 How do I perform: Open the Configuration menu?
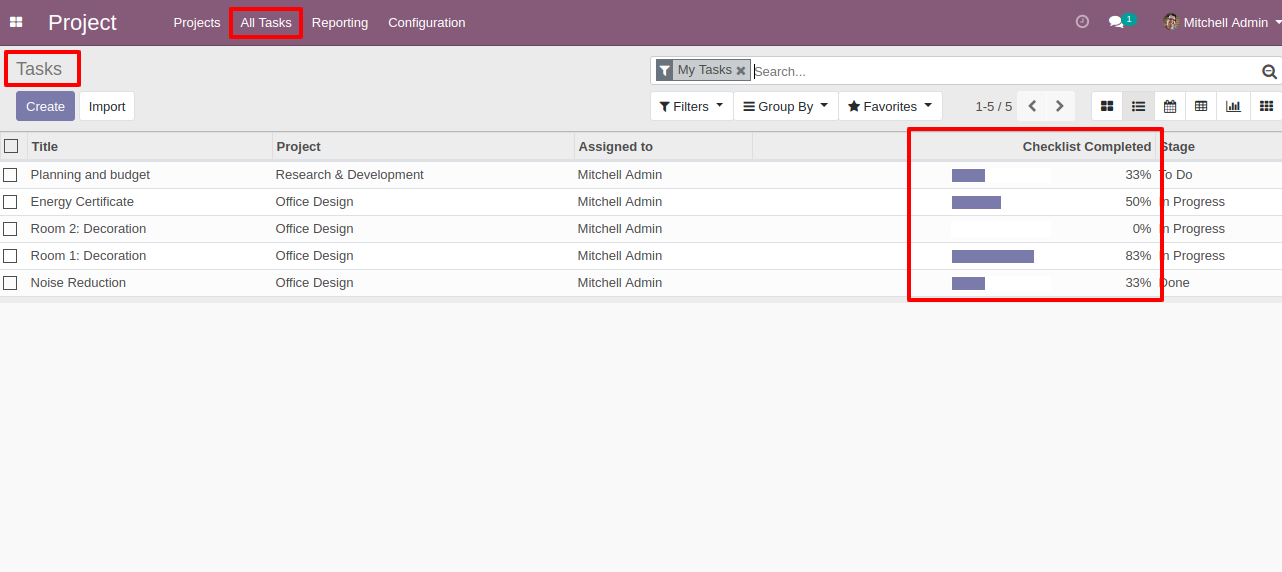pos(427,22)
